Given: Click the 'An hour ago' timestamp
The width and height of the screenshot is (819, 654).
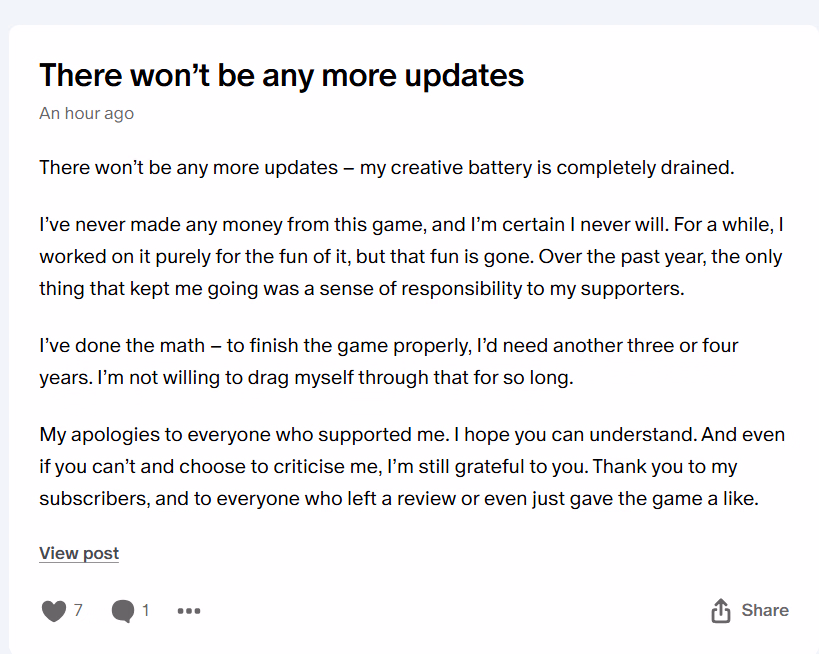Looking at the screenshot, I should tap(87, 113).
